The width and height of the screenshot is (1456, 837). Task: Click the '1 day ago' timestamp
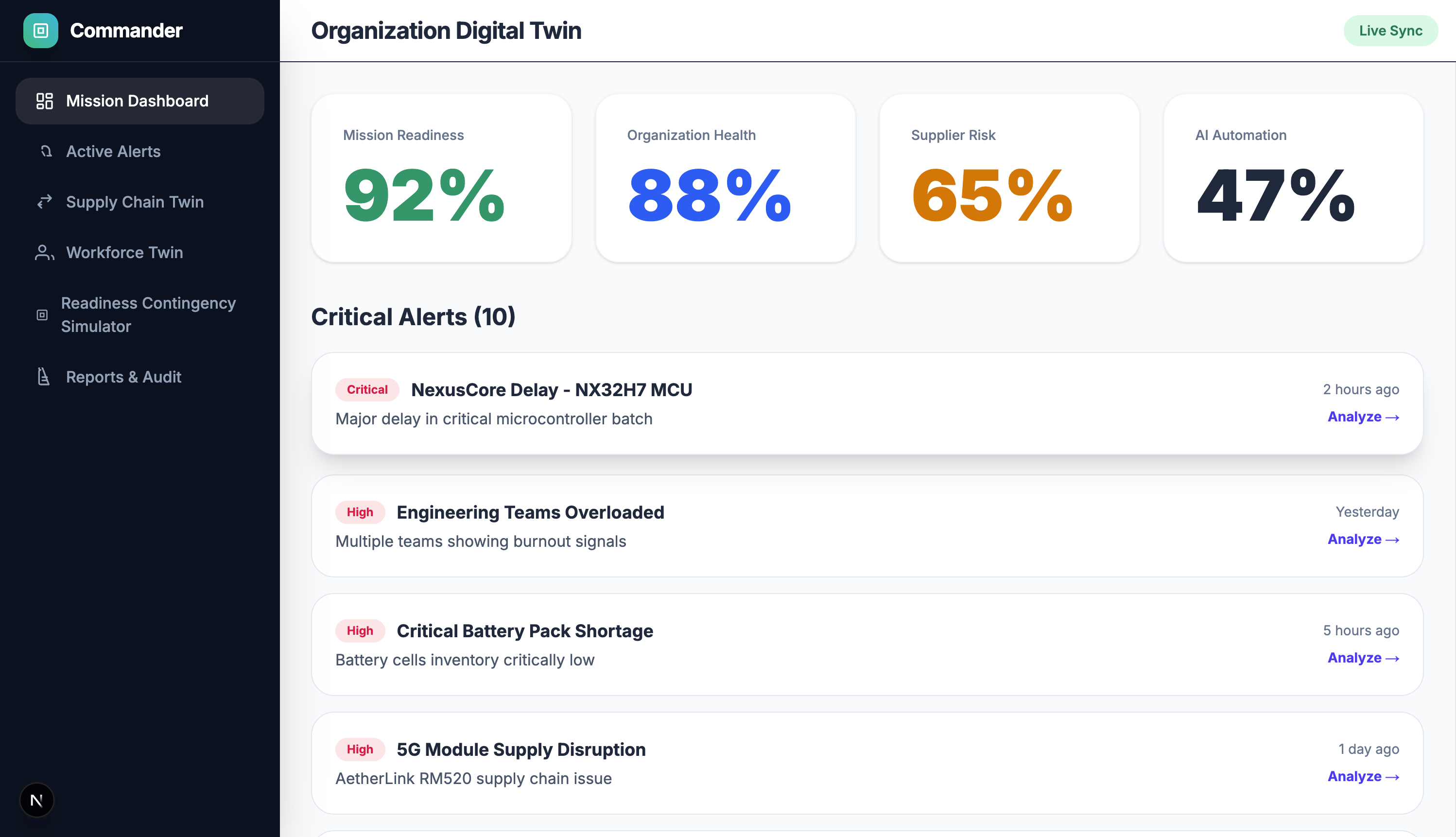tap(1369, 749)
